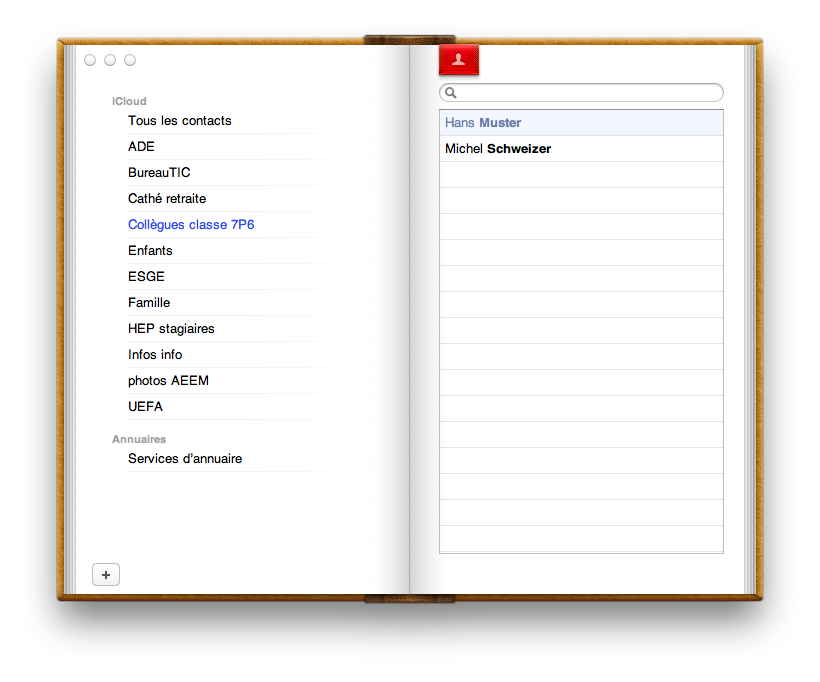
Task: Click the Annuaires section header
Action: tap(139, 439)
